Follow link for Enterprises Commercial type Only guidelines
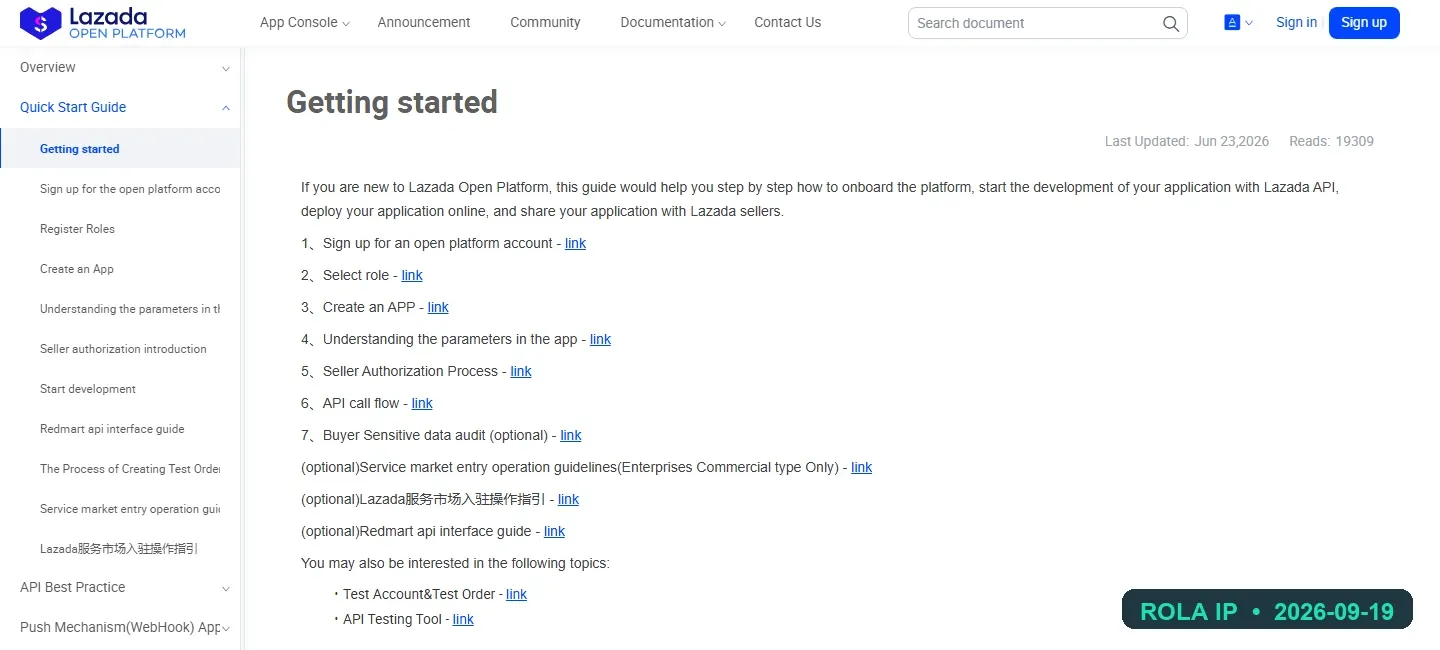 861,467
